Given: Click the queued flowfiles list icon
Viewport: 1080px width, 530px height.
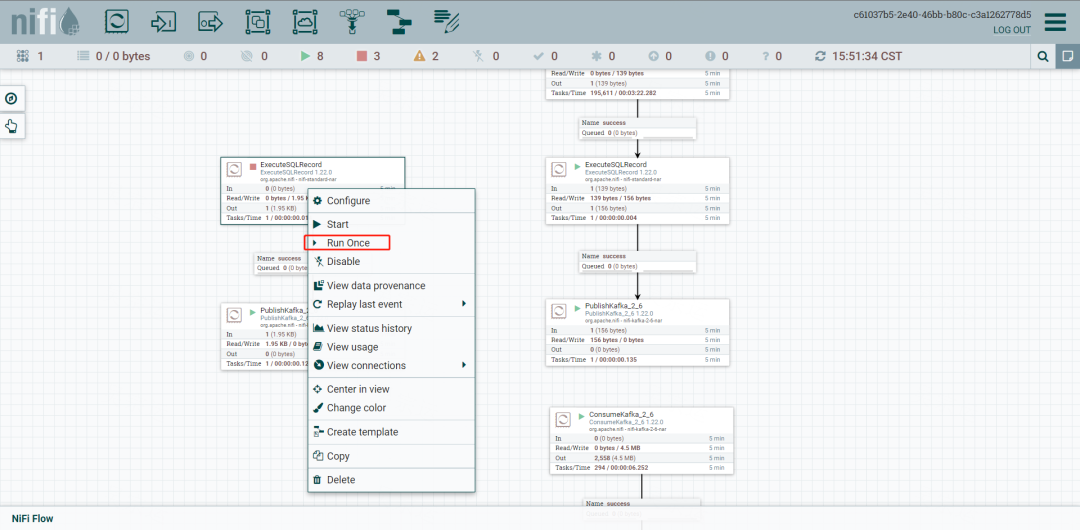Looking at the screenshot, I should coord(83,57).
